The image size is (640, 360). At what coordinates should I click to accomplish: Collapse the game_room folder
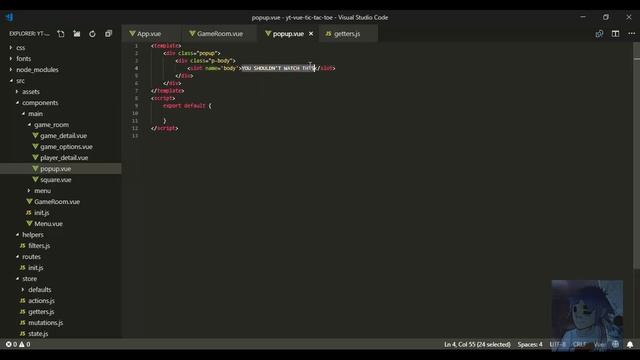pos(51,125)
